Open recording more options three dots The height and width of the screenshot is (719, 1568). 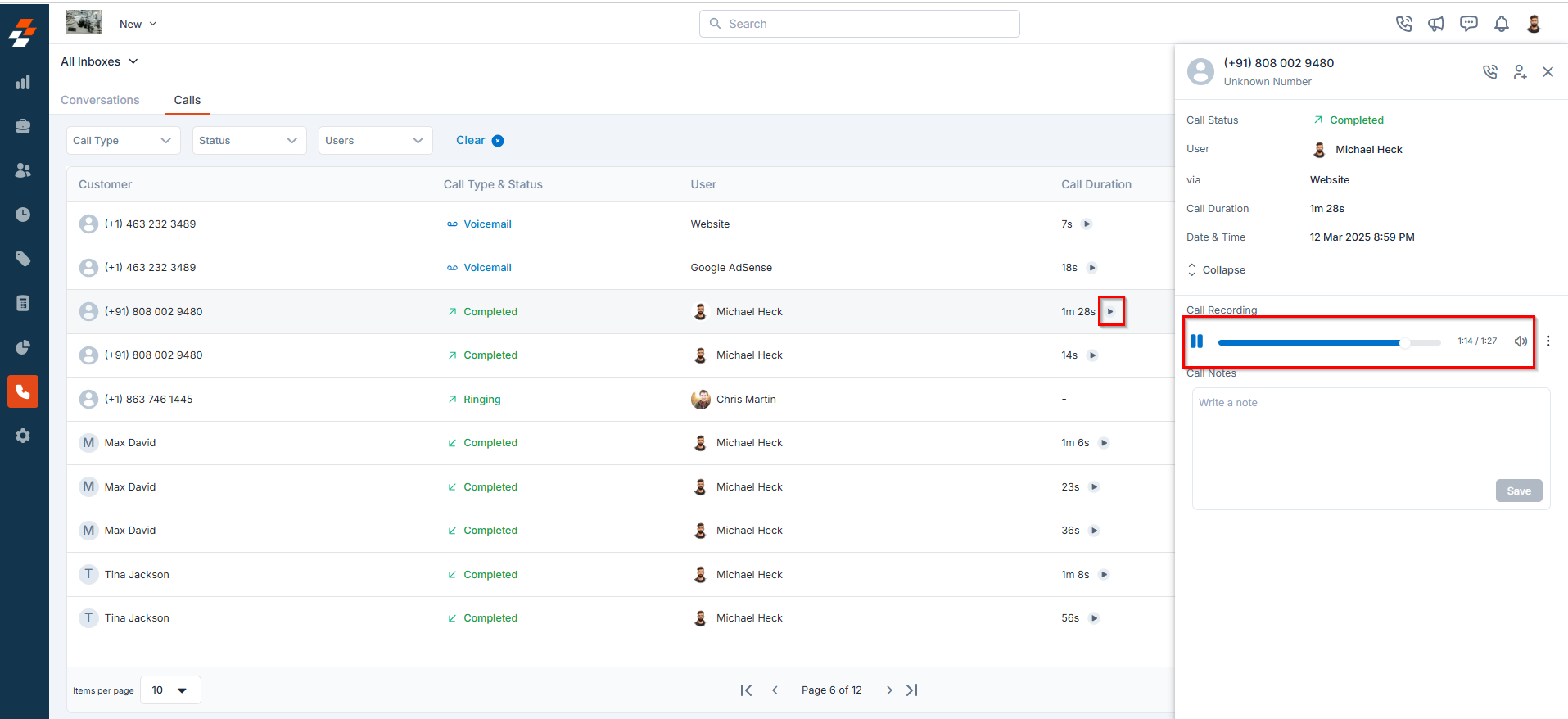[1548, 341]
